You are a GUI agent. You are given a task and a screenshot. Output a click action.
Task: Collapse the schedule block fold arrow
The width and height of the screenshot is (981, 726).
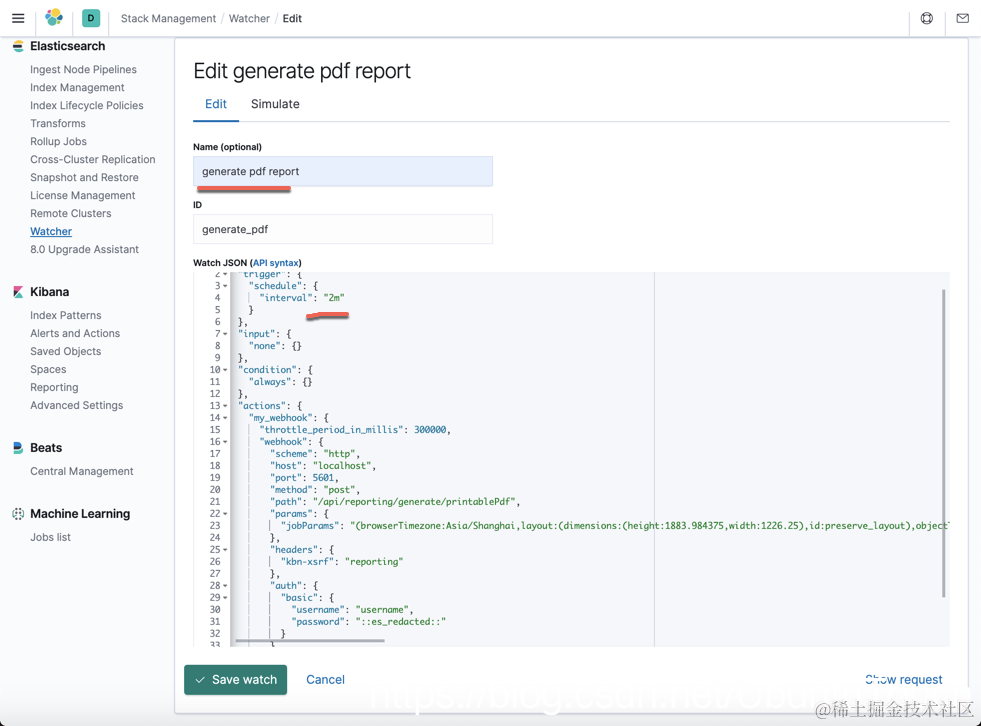(225, 286)
